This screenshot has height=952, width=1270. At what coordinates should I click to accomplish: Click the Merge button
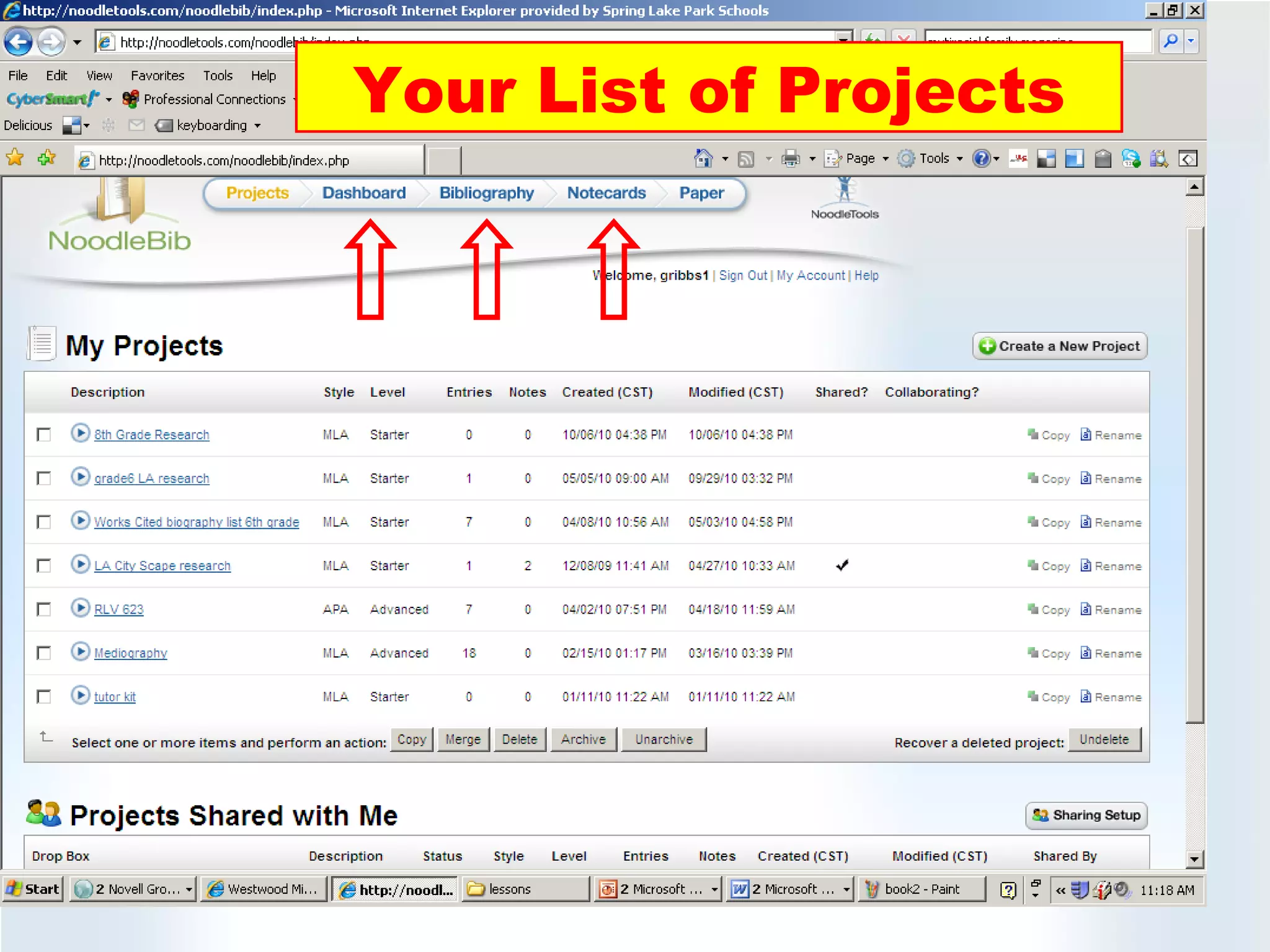[463, 739]
